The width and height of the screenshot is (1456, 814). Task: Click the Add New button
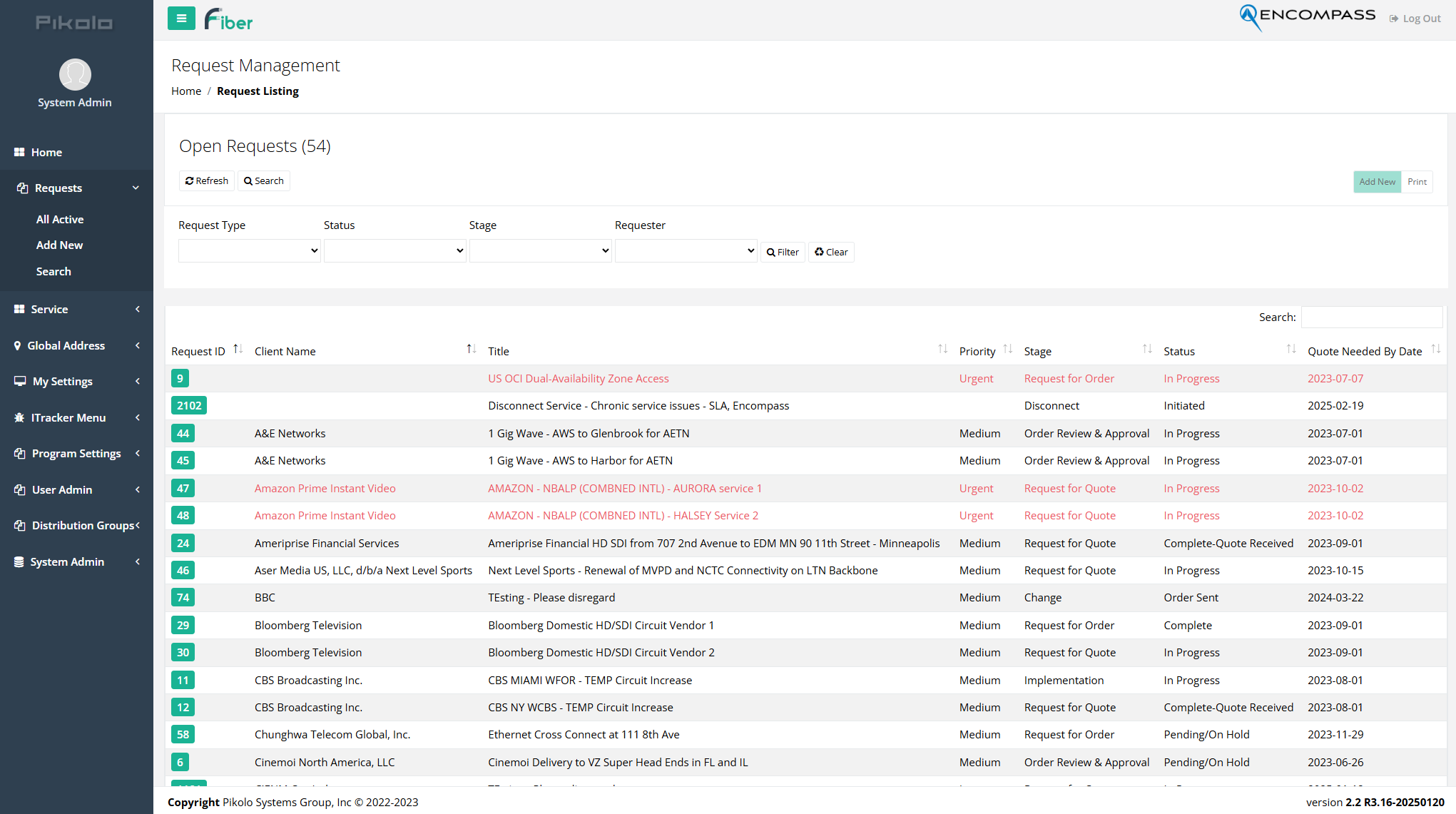pyautogui.click(x=1377, y=182)
